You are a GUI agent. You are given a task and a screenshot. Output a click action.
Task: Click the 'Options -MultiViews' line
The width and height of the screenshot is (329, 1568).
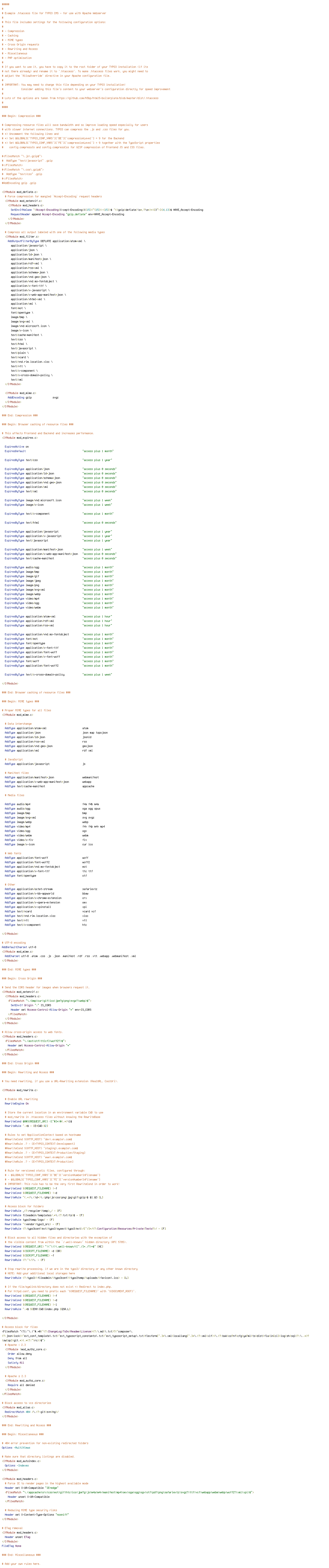click(16, 1448)
